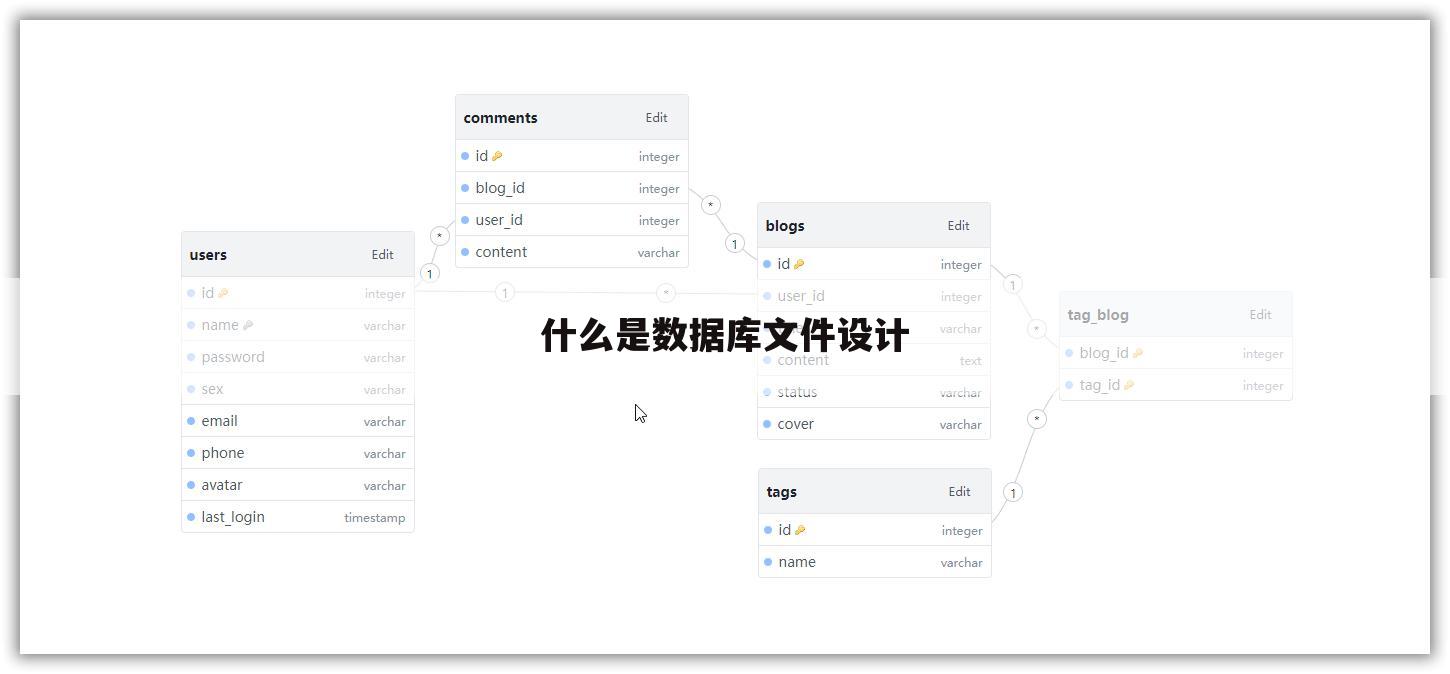Select the blogs table header title

[x=785, y=225]
